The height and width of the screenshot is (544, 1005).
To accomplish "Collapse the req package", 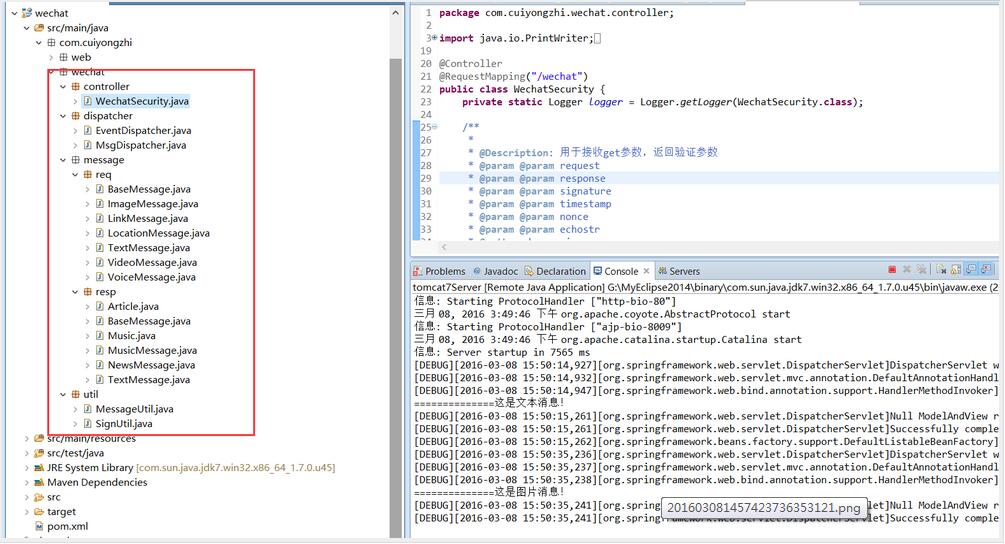I will click(x=75, y=174).
